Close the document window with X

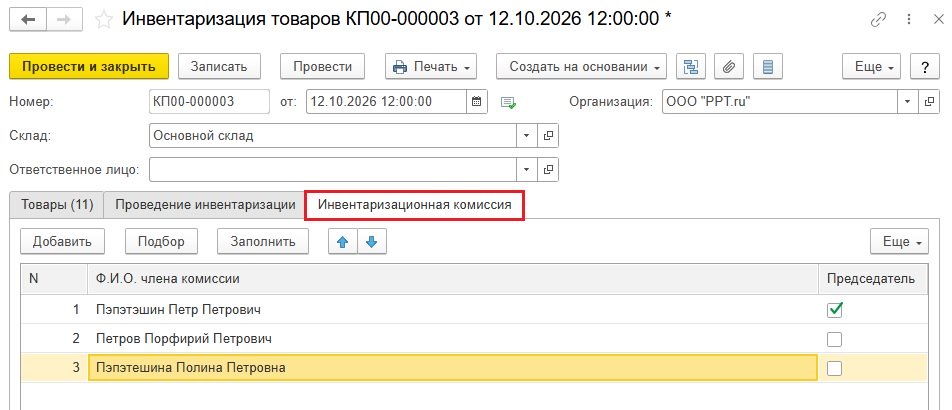tap(937, 19)
